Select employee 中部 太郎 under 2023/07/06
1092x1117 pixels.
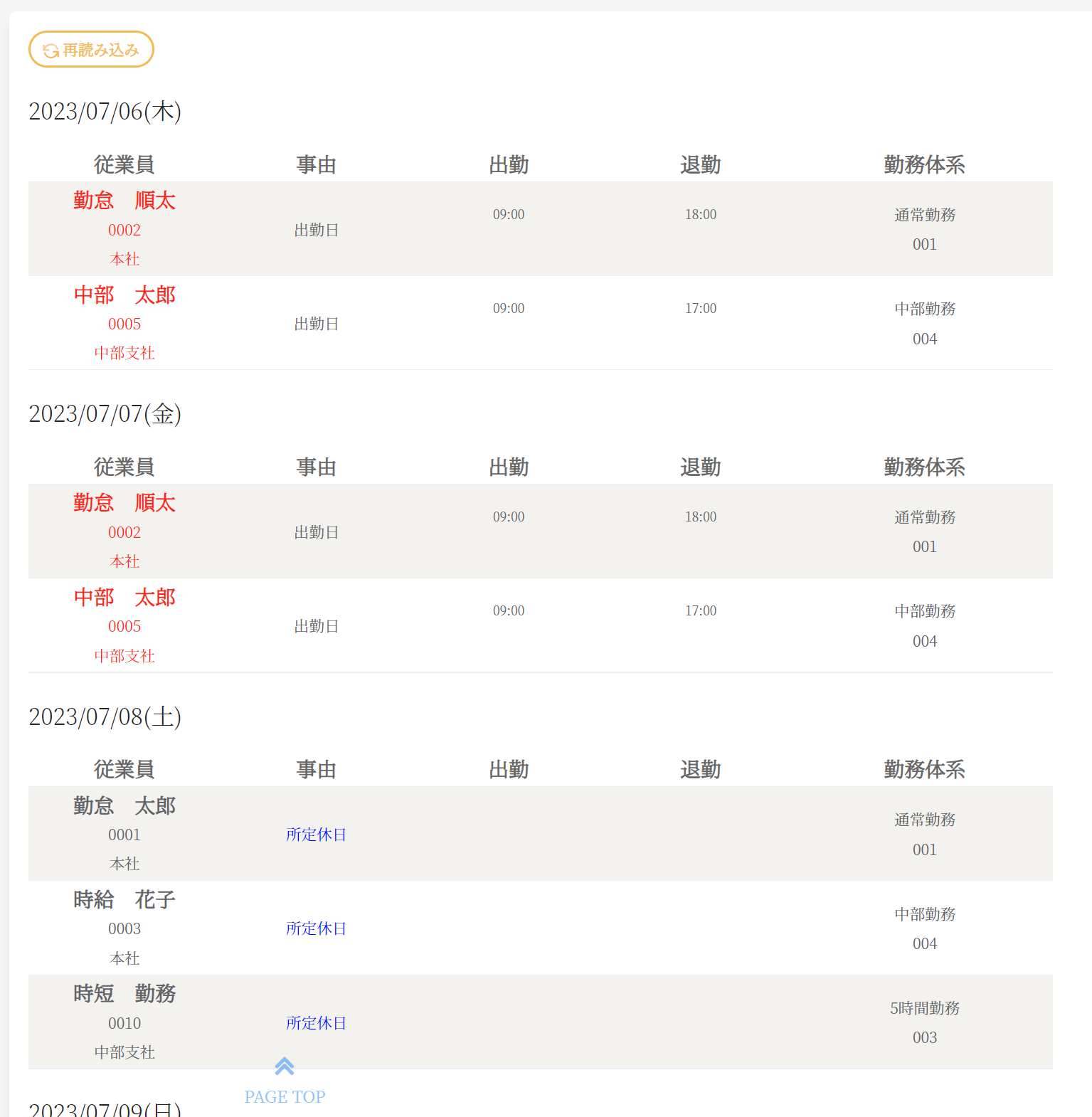point(124,295)
